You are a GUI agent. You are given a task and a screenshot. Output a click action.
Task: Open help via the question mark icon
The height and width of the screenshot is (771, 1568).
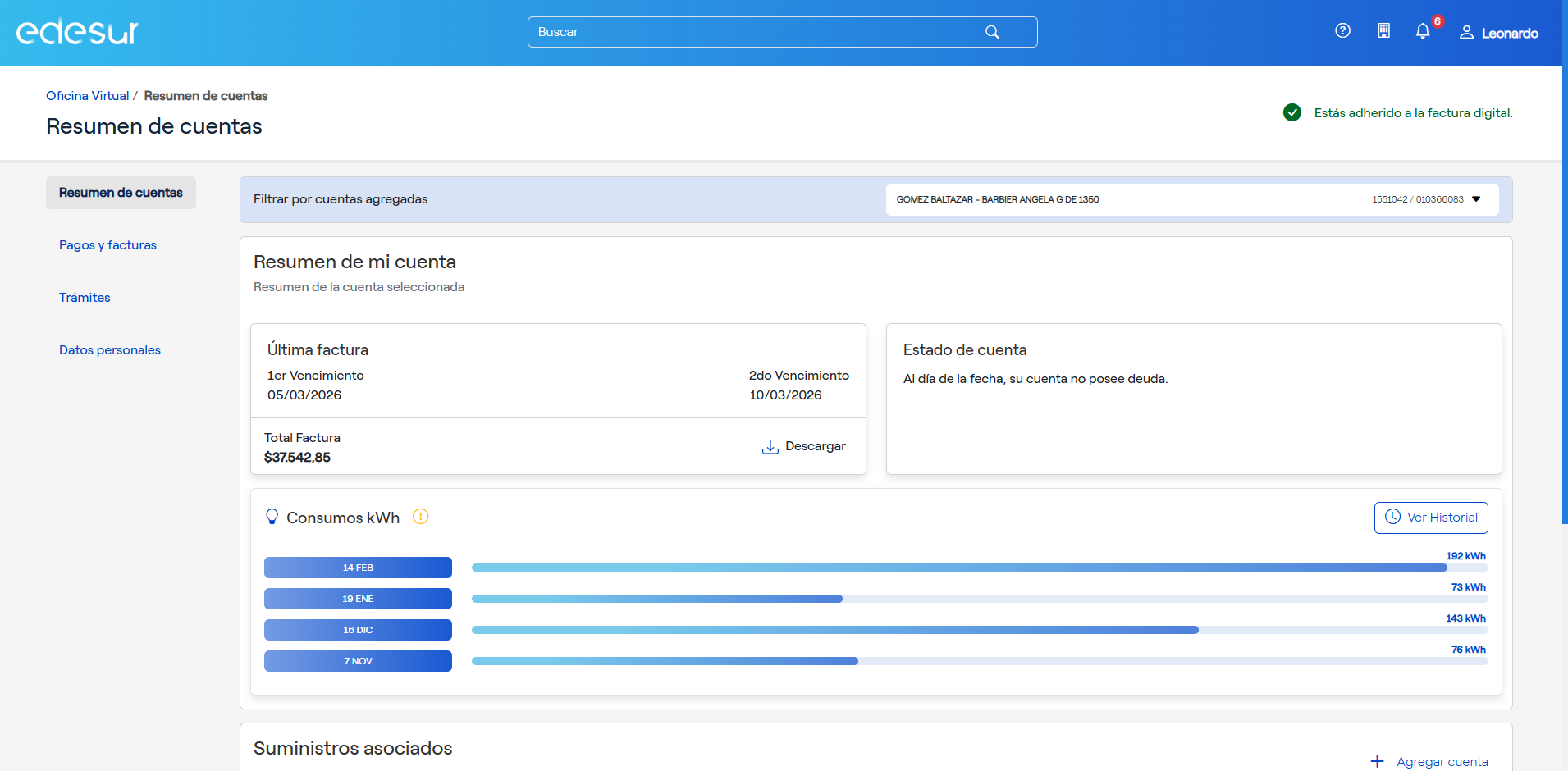pos(1343,31)
